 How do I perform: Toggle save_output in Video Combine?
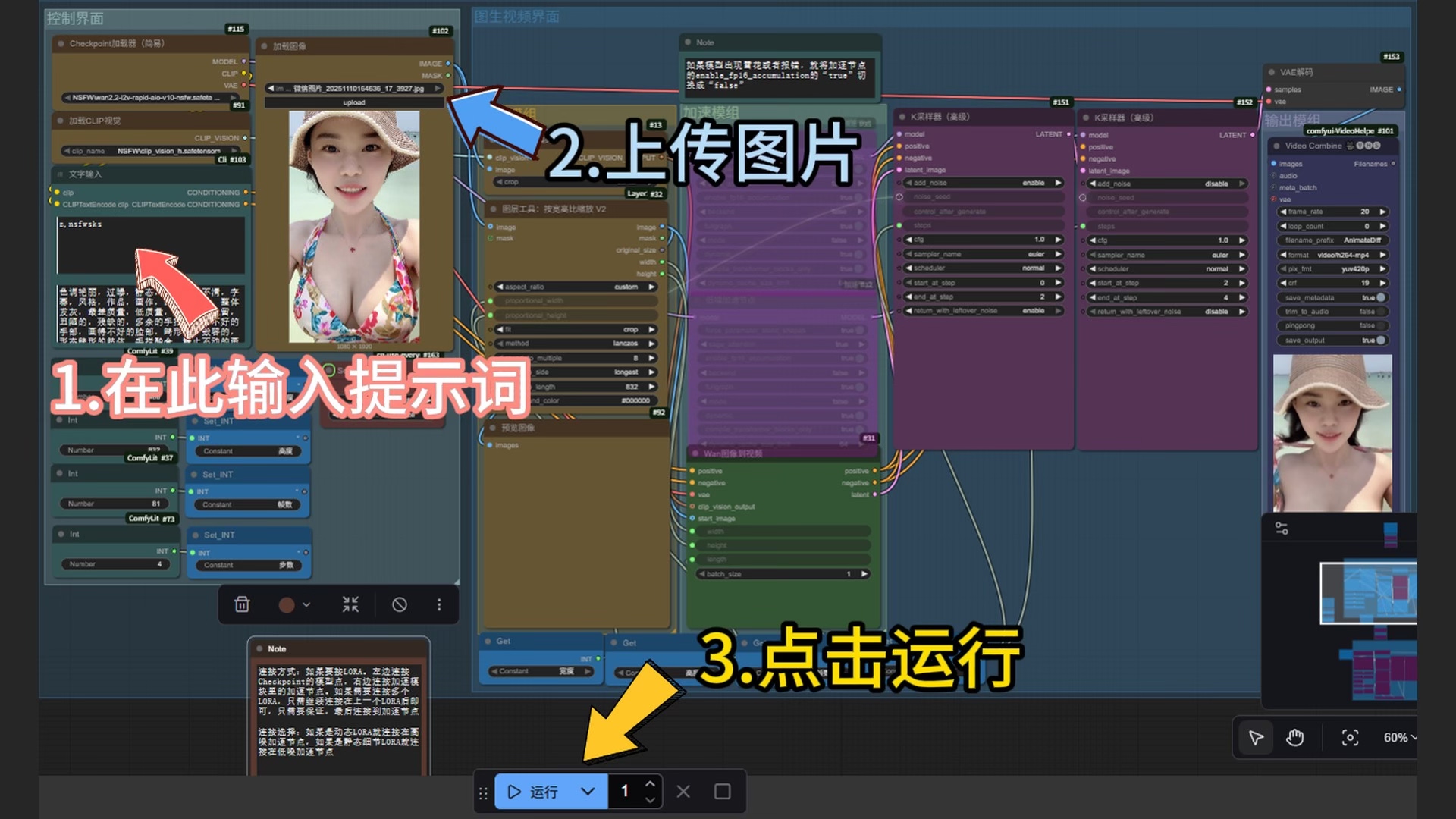1381,340
